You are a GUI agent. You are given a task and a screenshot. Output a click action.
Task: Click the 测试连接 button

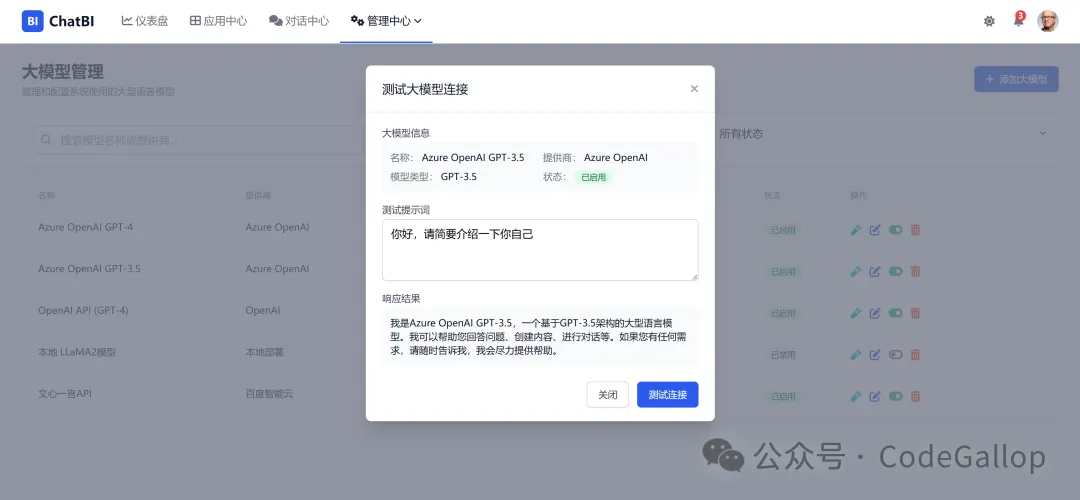click(x=667, y=395)
